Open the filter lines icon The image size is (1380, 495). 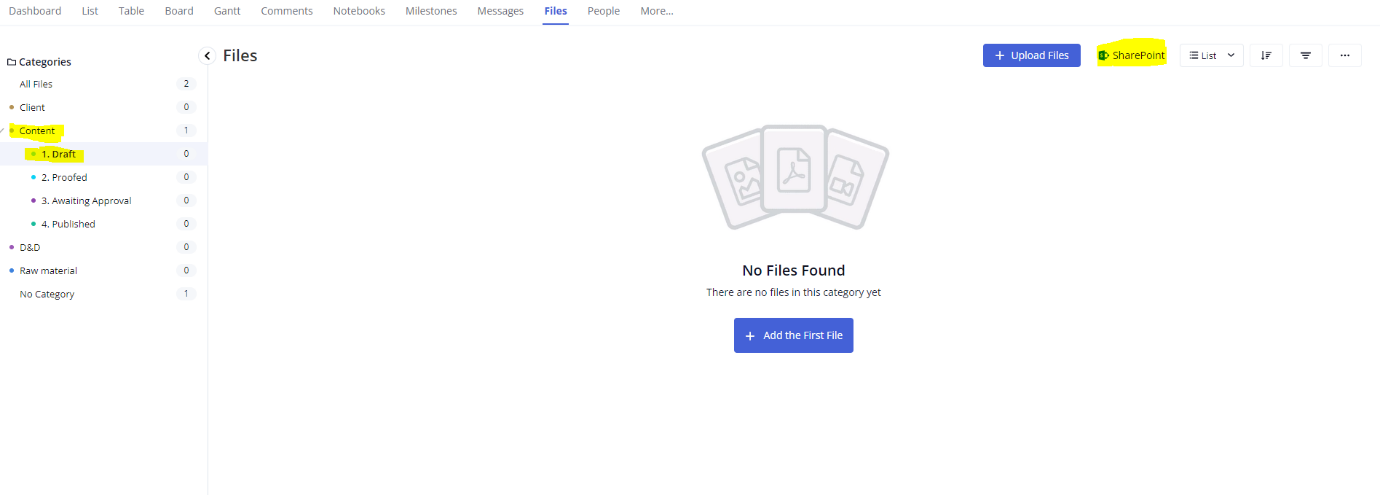pyautogui.click(x=1306, y=56)
